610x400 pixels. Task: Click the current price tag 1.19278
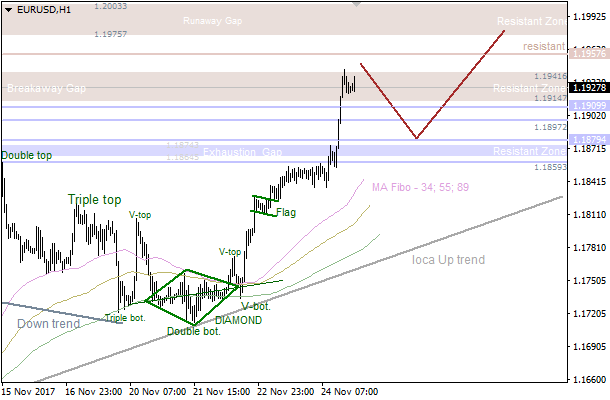coord(587,88)
